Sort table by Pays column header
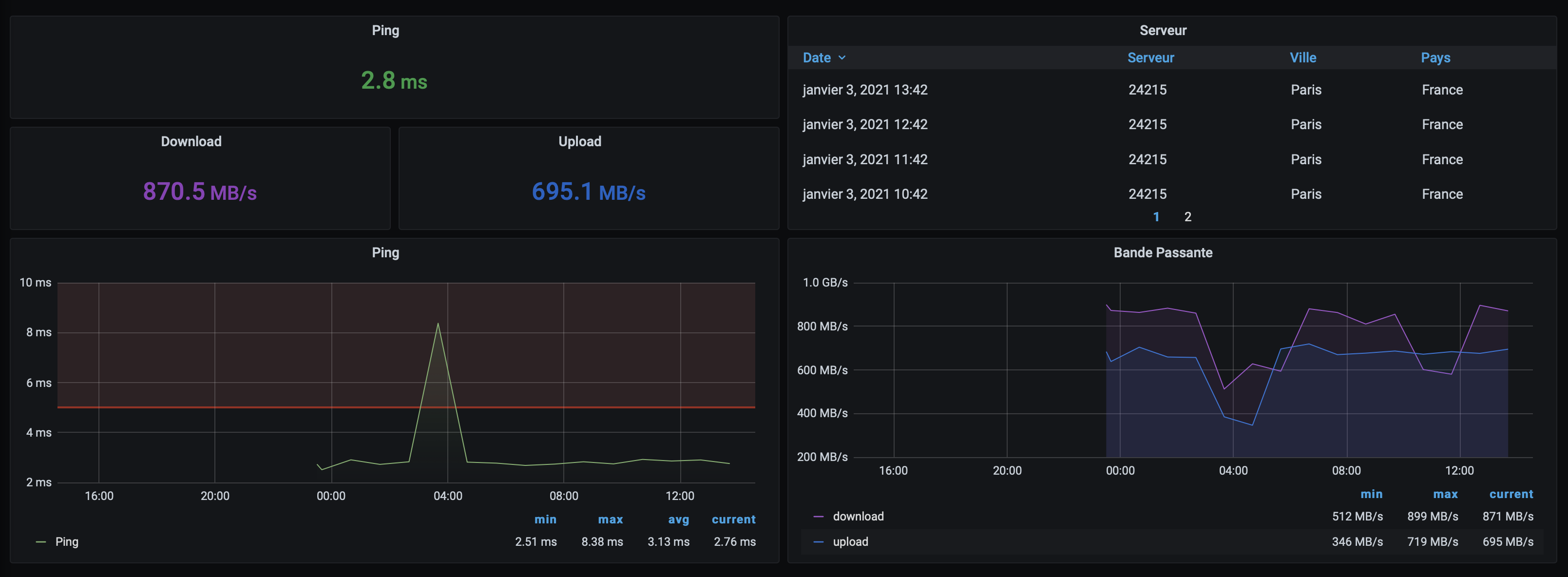Screen dimensions: 1568x577 1434,58
